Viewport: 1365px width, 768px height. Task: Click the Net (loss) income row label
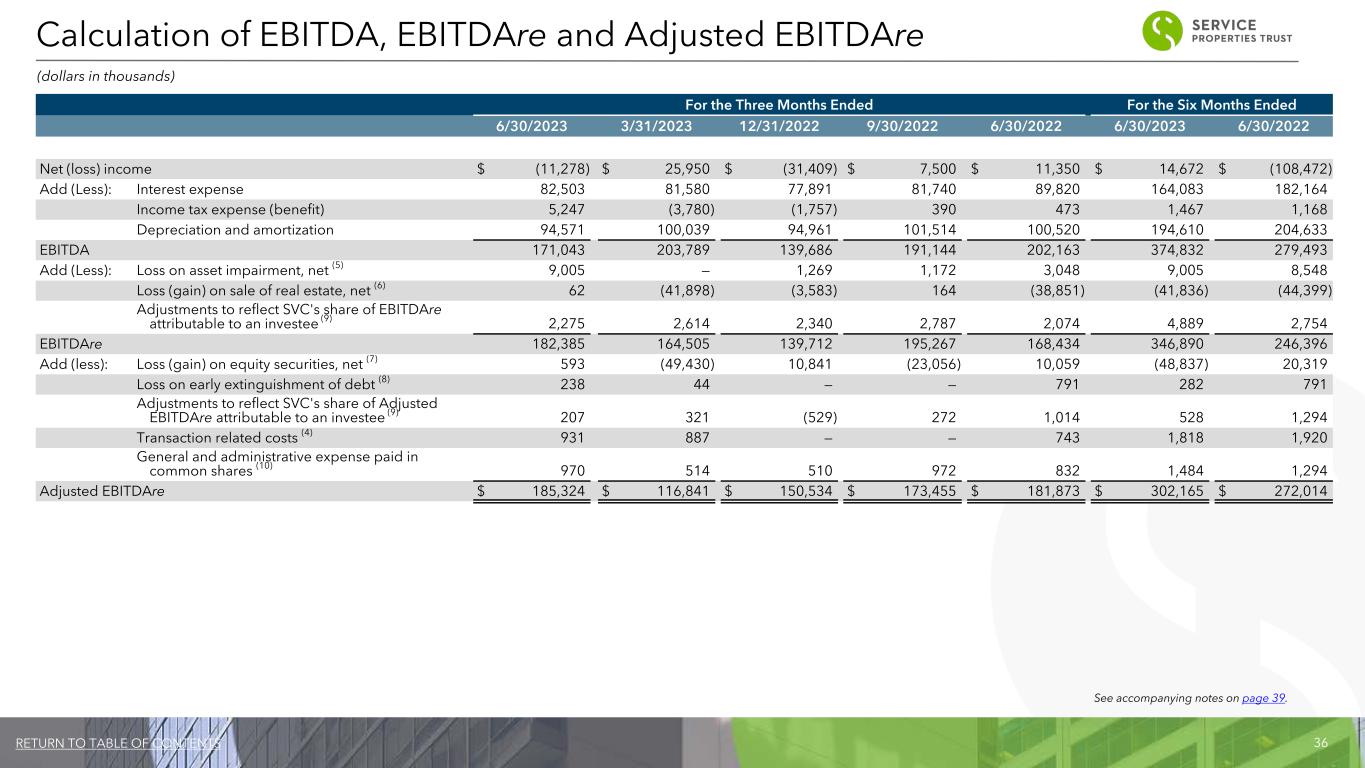pos(95,169)
